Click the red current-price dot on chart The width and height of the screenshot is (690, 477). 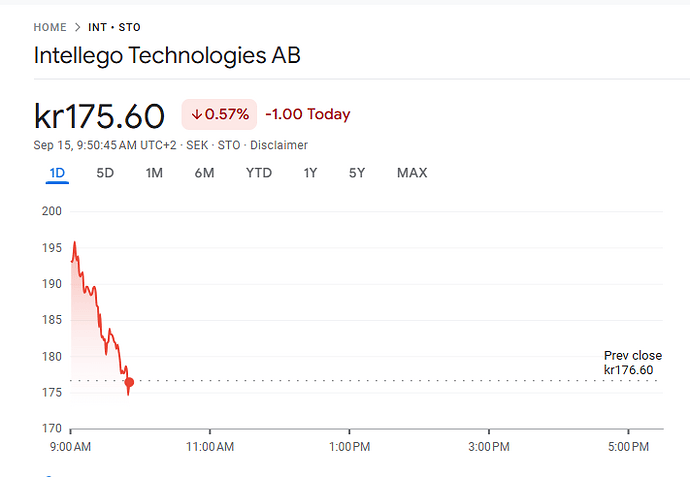point(129,382)
